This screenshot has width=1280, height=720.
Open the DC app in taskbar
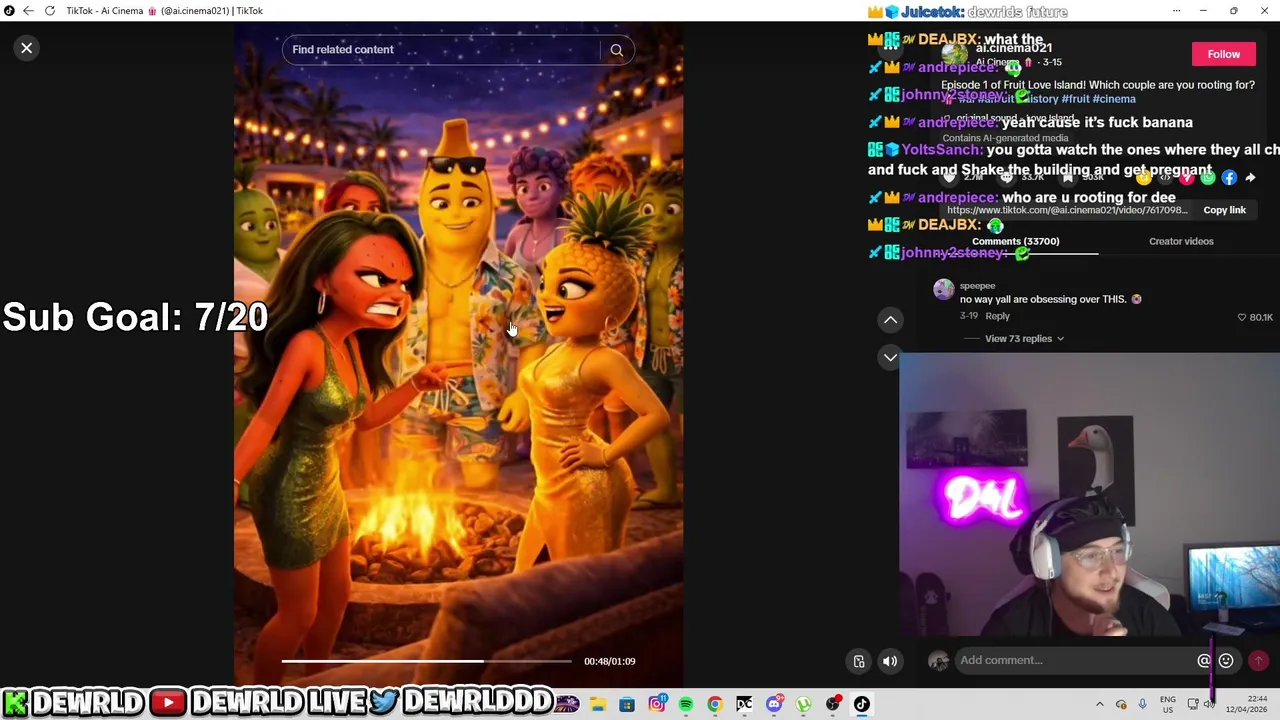point(744,704)
